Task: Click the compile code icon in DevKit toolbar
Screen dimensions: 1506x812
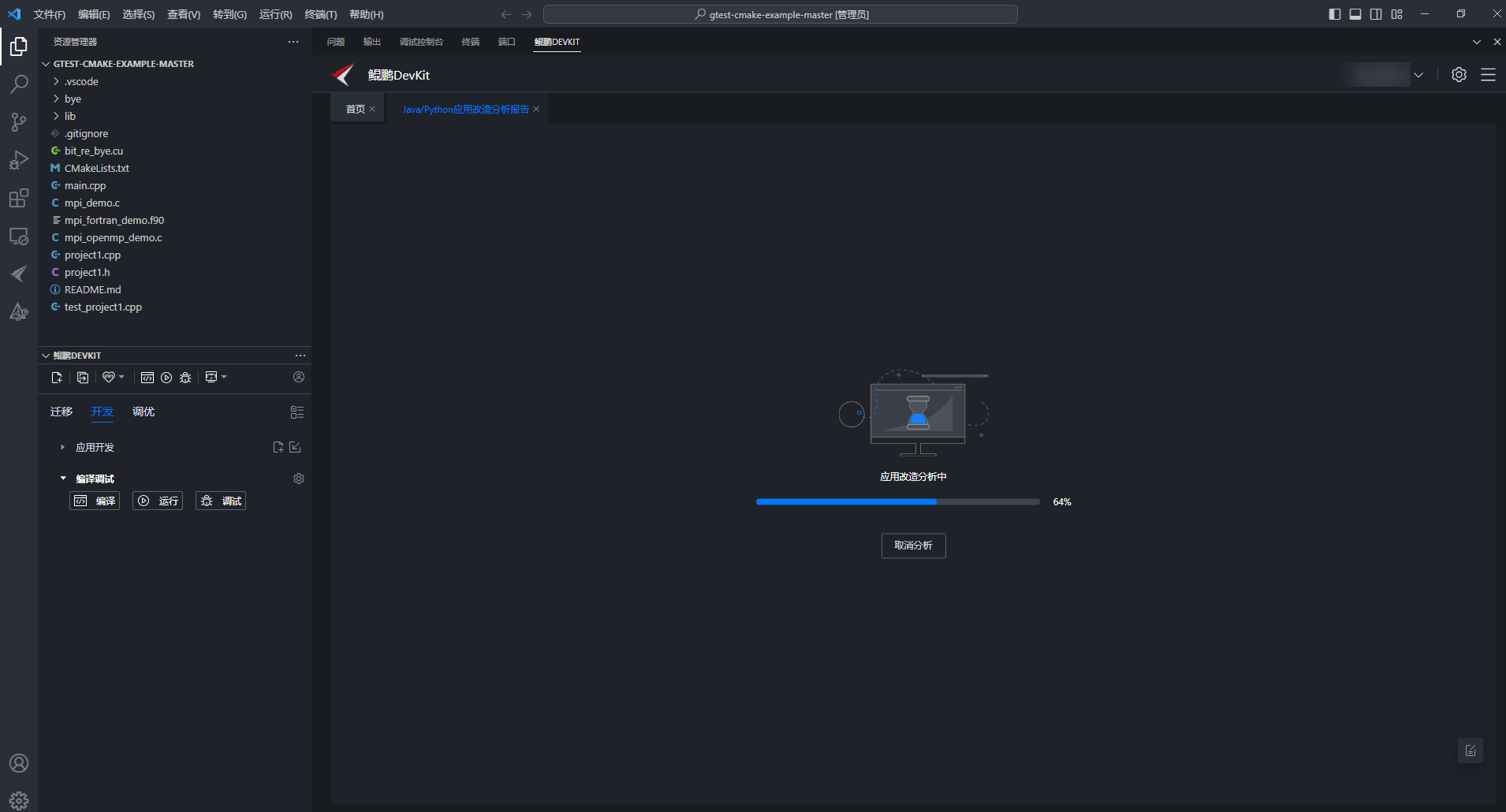Action: (147, 378)
